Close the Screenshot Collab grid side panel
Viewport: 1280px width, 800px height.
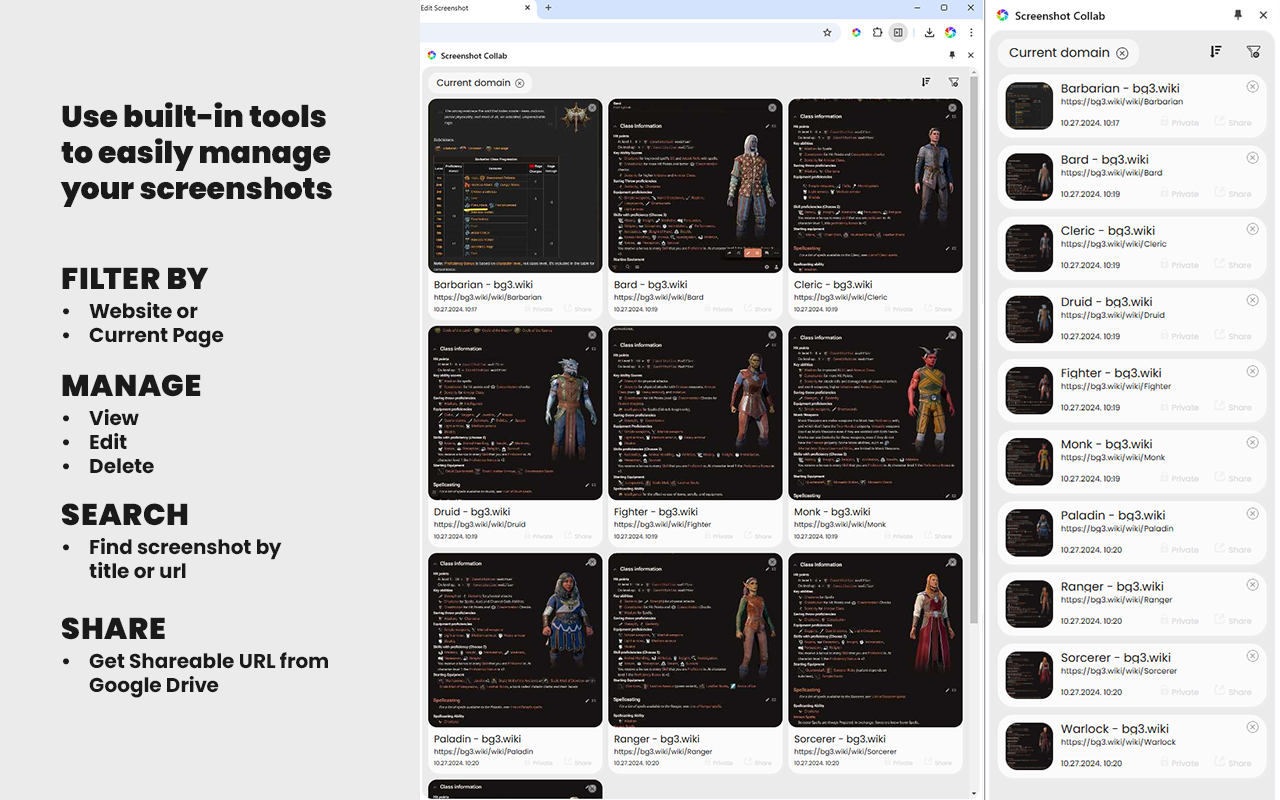970,55
